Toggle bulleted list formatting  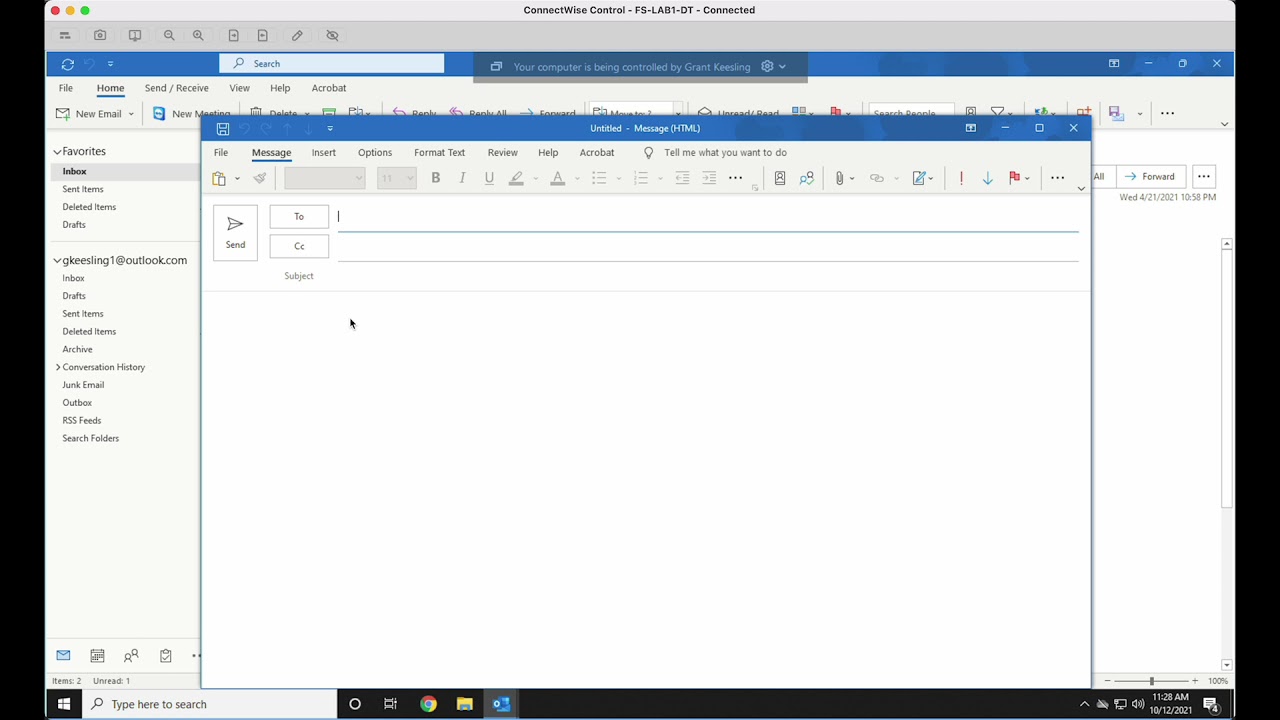point(599,178)
